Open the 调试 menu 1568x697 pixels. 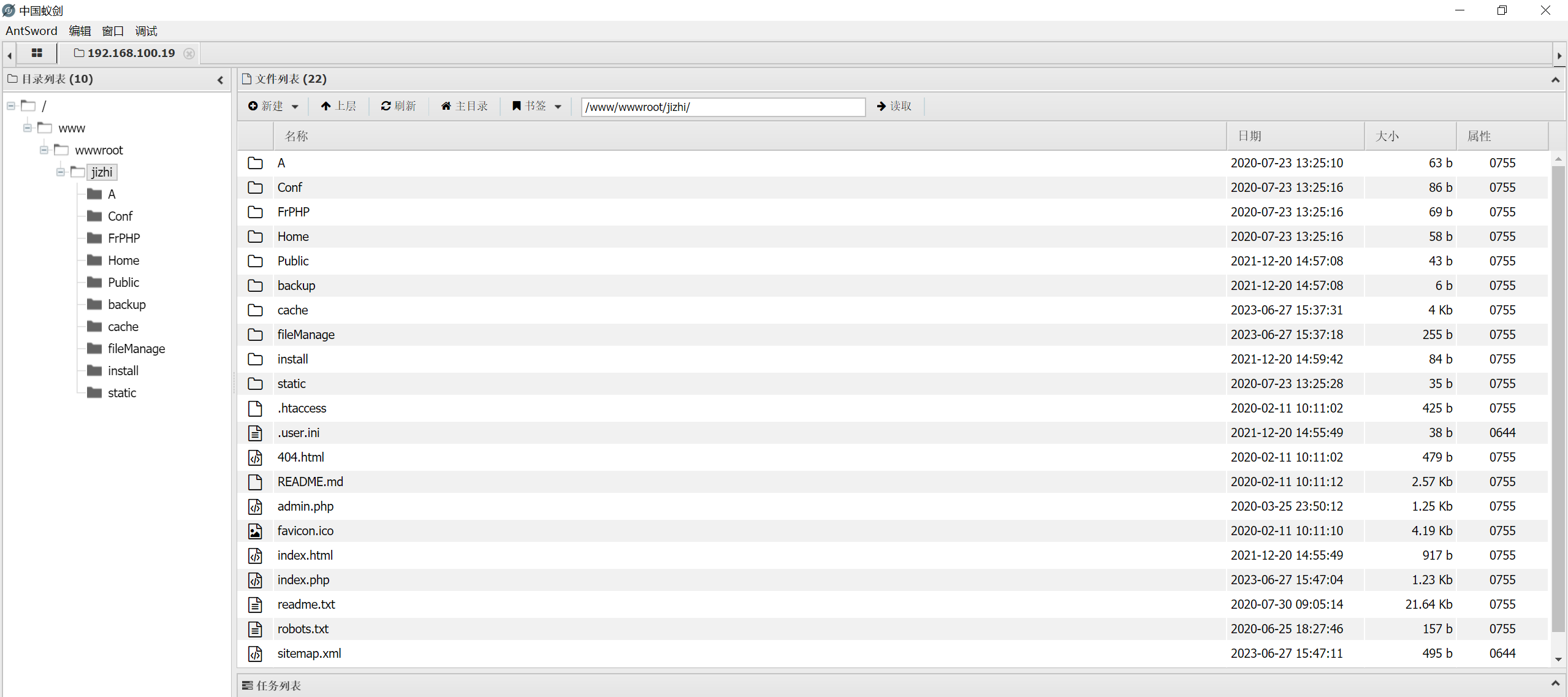tap(146, 31)
